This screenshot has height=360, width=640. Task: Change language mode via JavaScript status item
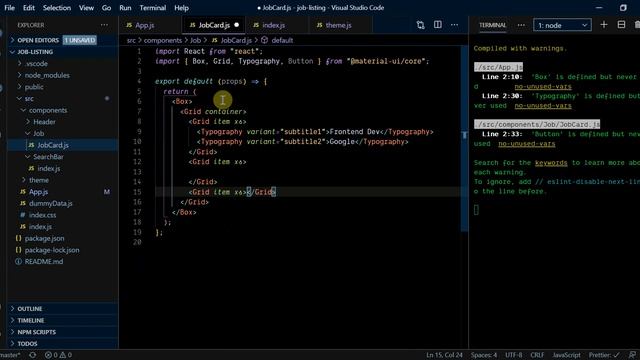(x=566, y=355)
